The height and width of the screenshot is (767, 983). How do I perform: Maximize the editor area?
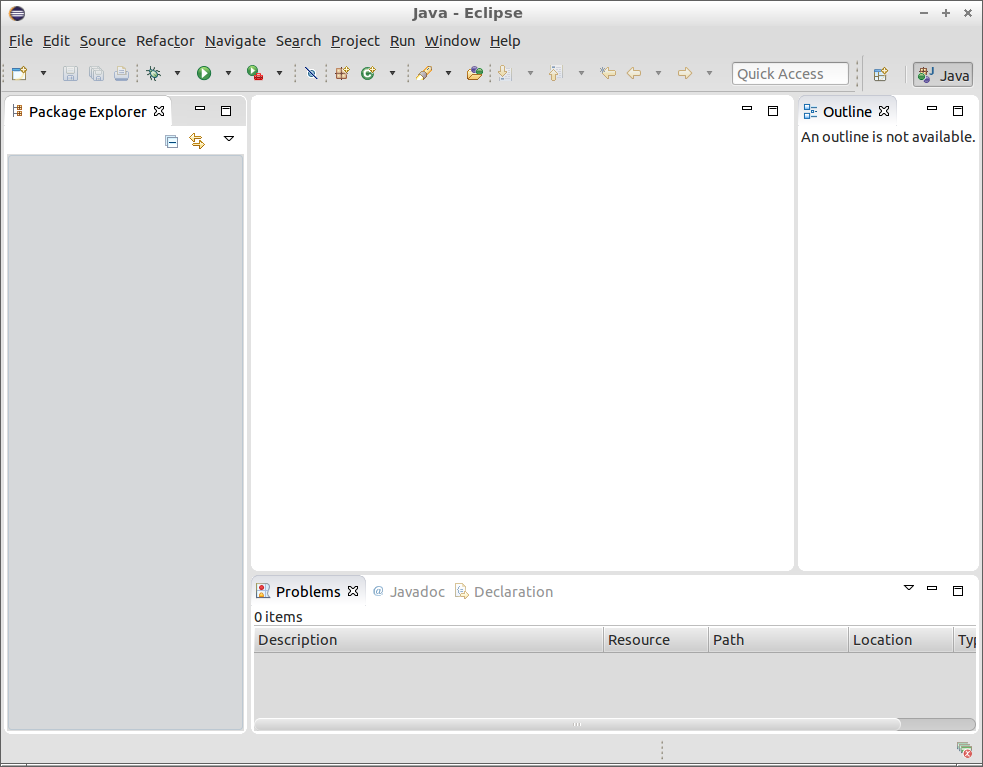(773, 111)
